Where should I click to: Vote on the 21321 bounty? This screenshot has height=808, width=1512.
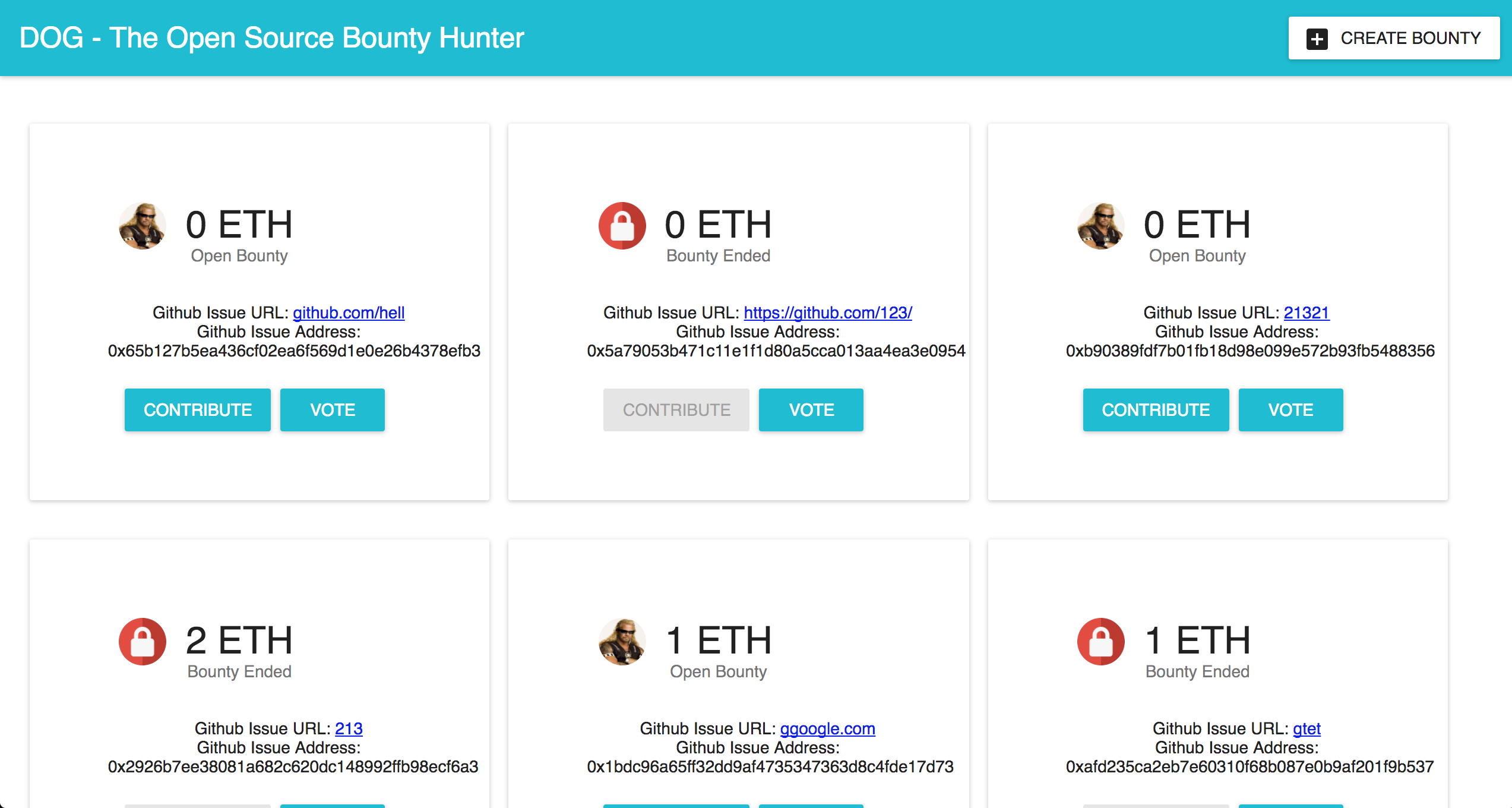pos(1290,410)
